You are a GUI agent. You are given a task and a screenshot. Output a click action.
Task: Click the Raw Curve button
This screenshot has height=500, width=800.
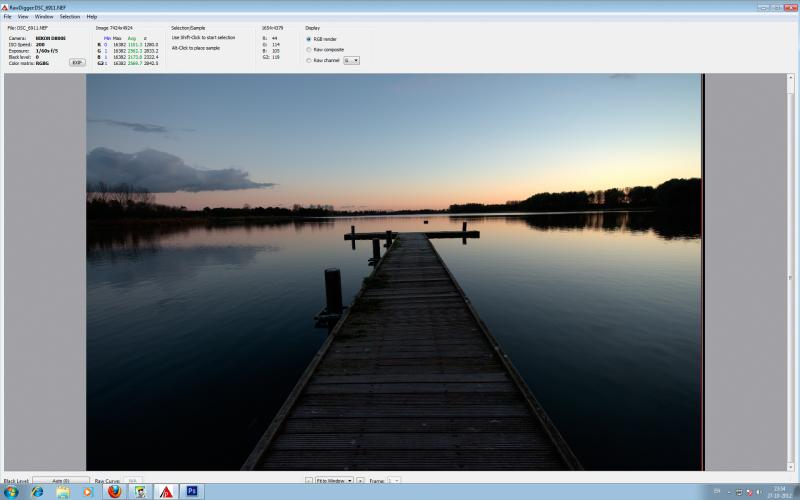click(133, 480)
